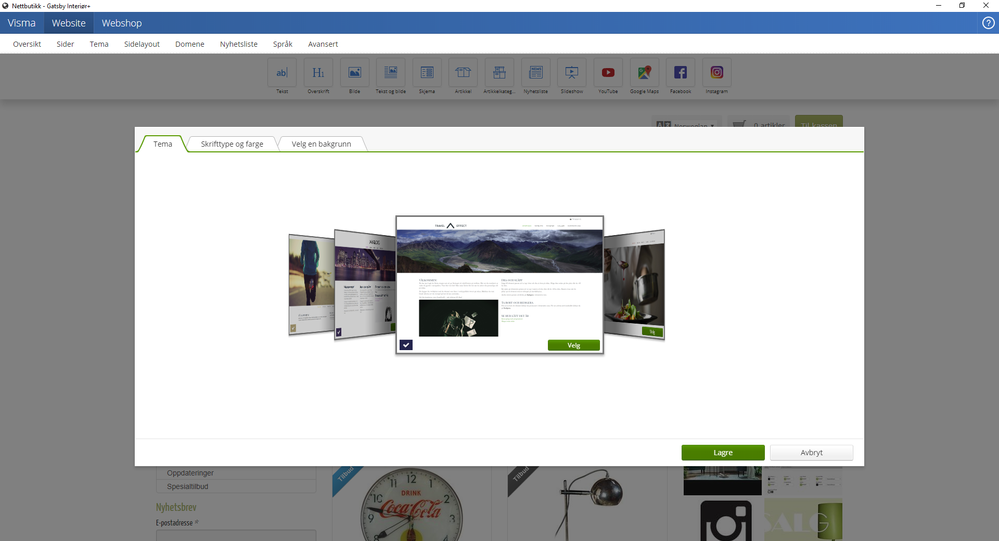The width and height of the screenshot is (999, 541).
Task: Click Velg on the mountain theme
Action: tap(573, 345)
